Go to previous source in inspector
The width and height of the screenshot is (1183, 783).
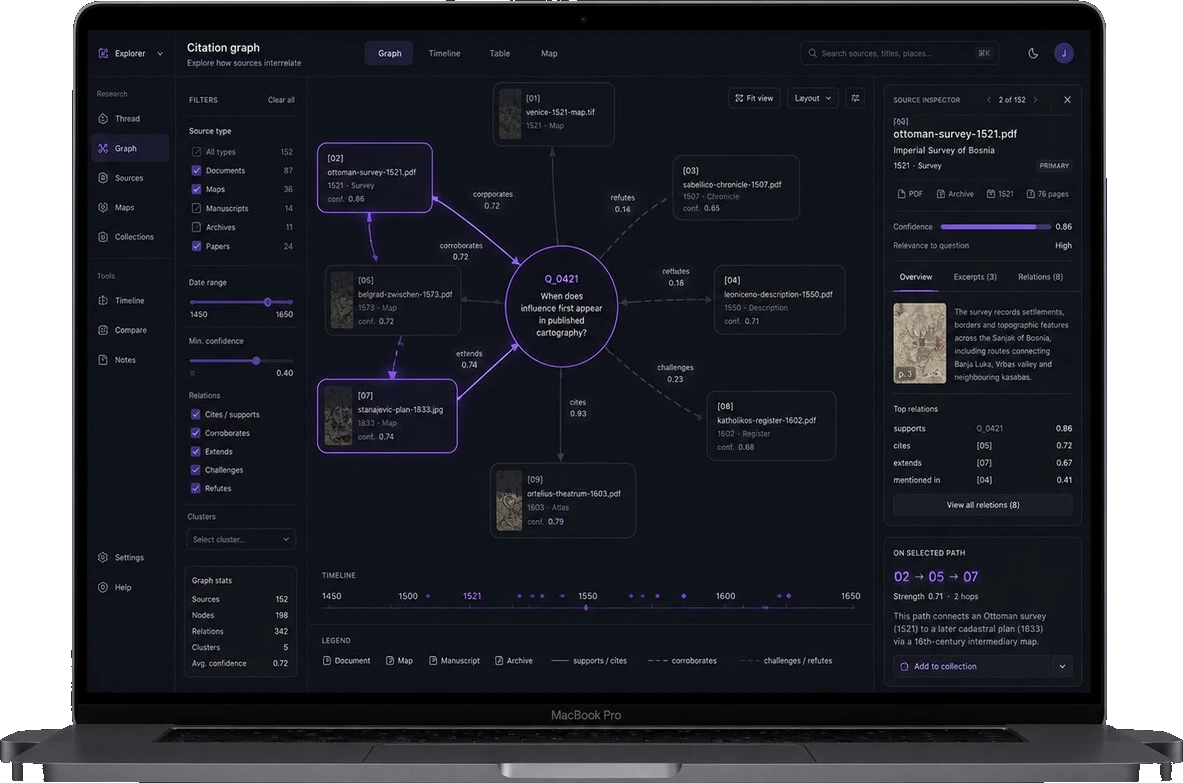(988, 100)
